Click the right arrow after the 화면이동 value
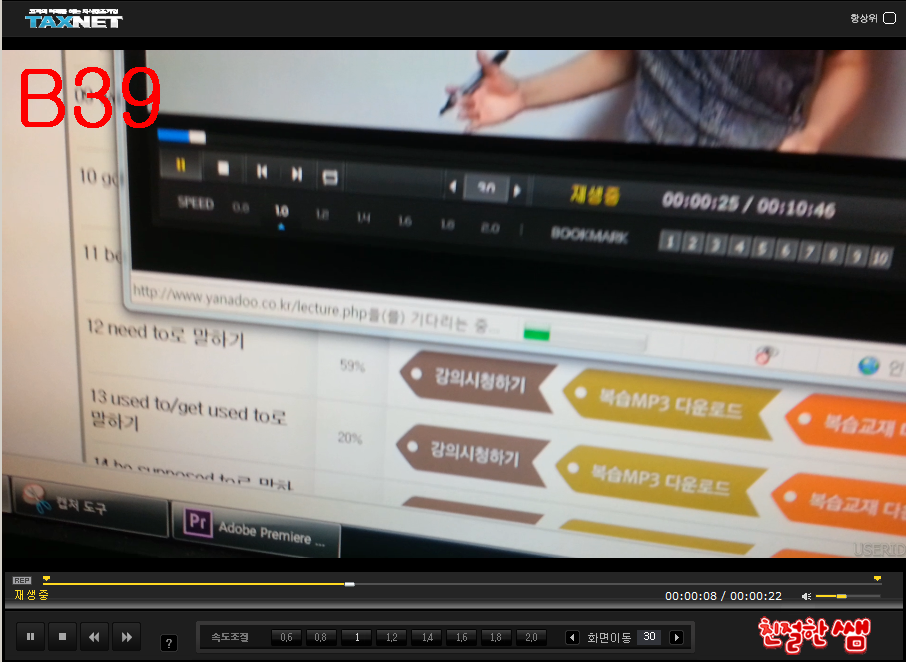Viewport: 906px width, 662px height. click(x=676, y=637)
